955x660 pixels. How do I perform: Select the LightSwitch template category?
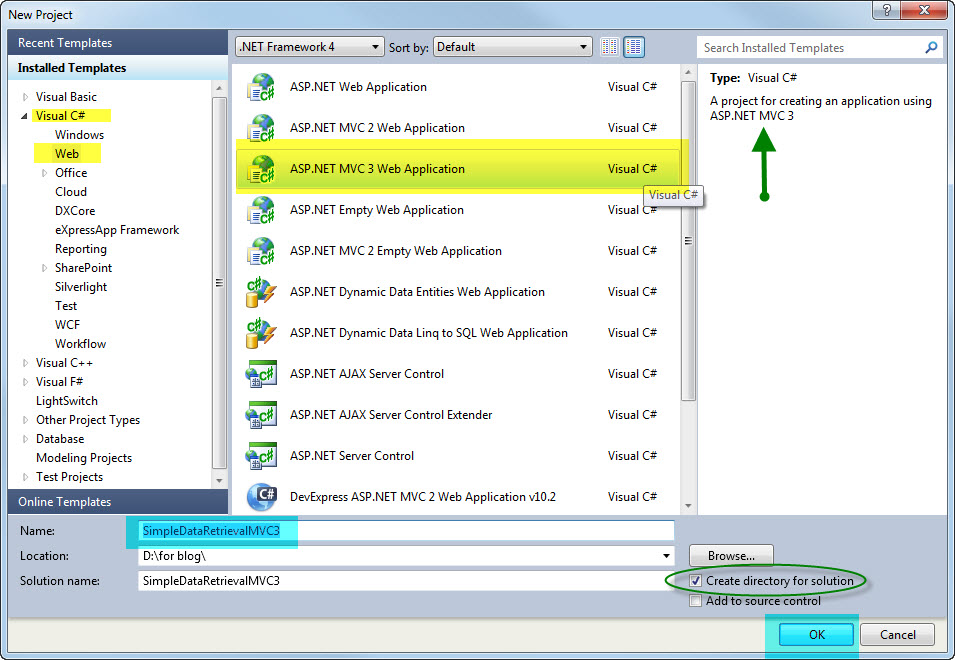click(x=66, y=401)
